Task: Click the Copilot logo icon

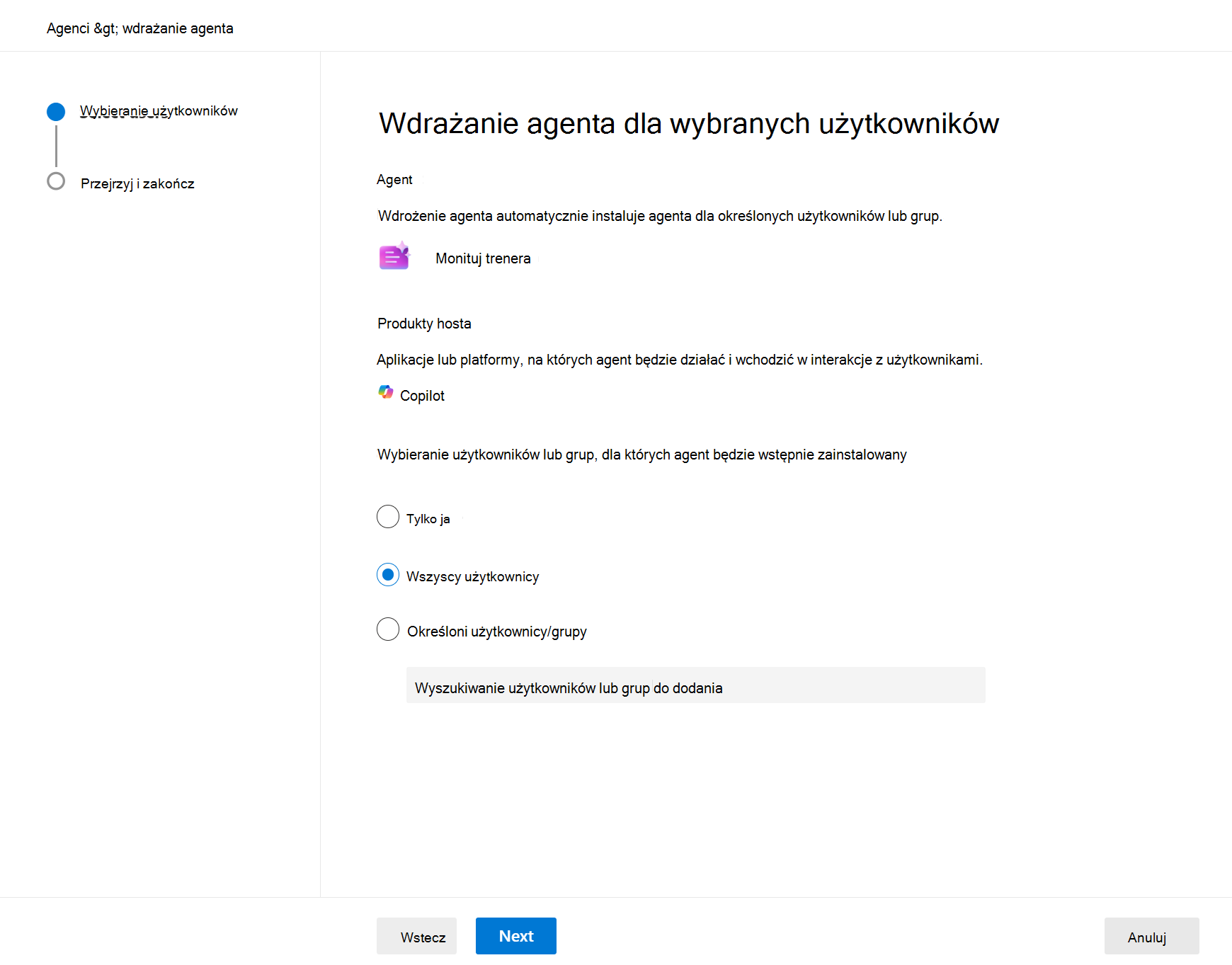Action: point(386,392)
